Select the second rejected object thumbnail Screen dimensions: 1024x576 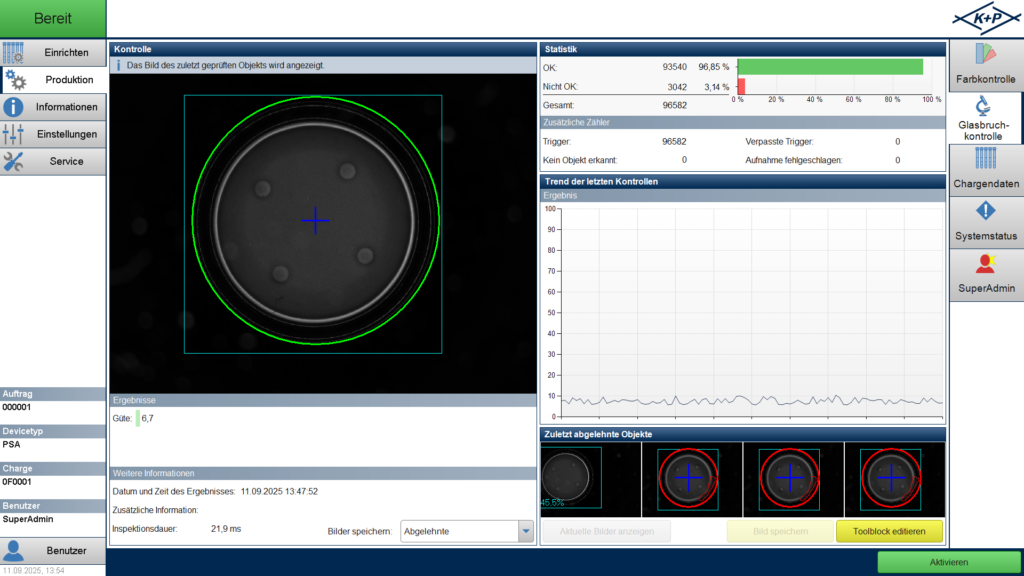click(x=692, y=479)
